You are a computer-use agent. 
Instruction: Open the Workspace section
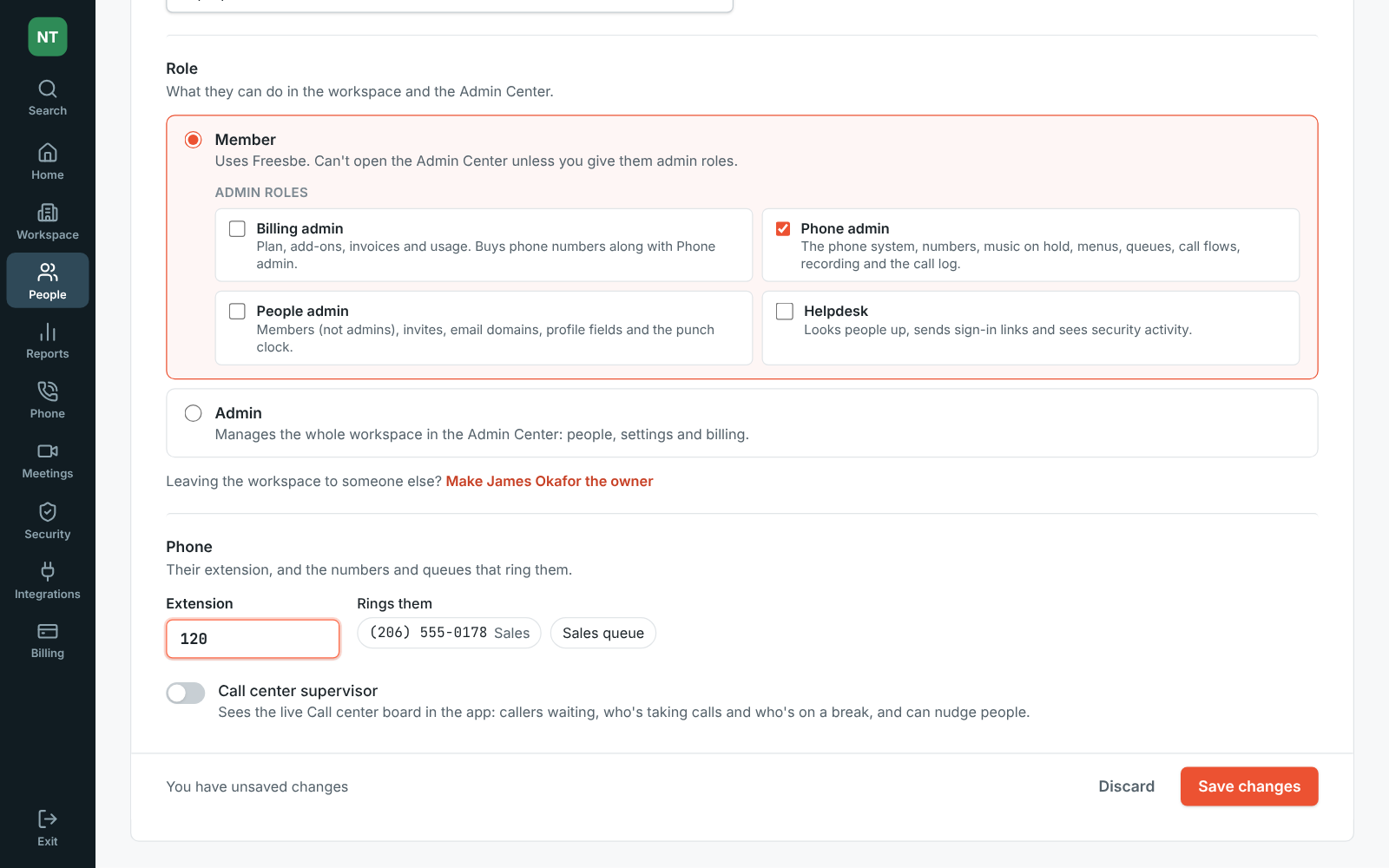(x=48, y=222)
